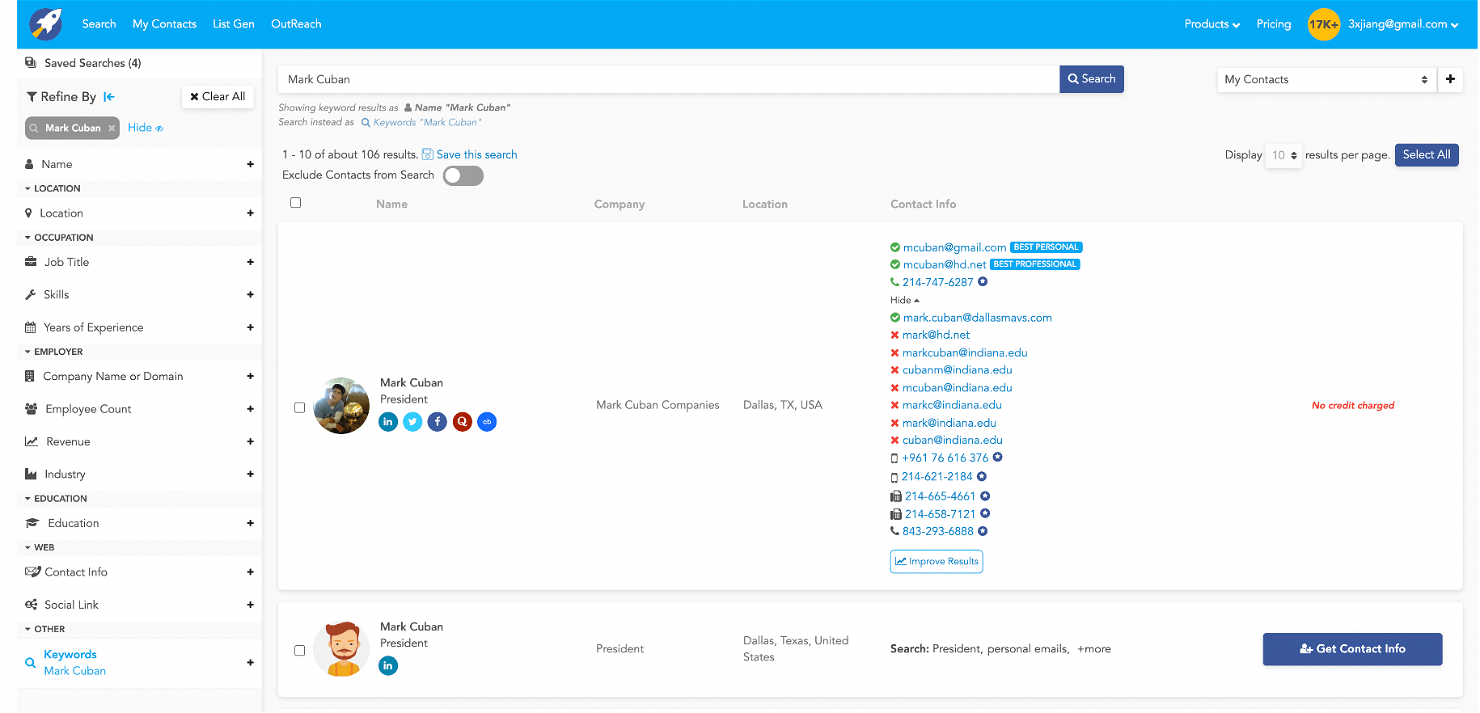Click the plus icon beside My Contacts dropdown
The image size is (1480, 713).
(x=1450, y=79)
